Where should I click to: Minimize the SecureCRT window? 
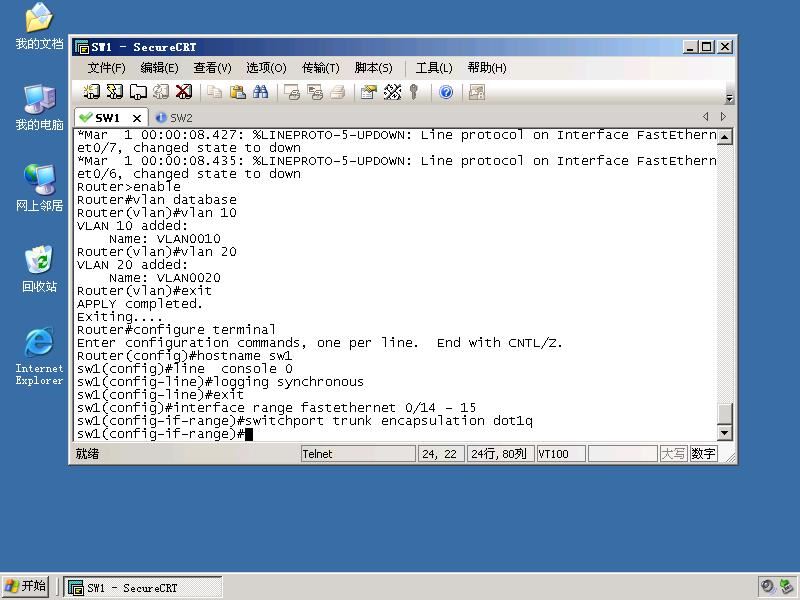click(x=690, y=47)
